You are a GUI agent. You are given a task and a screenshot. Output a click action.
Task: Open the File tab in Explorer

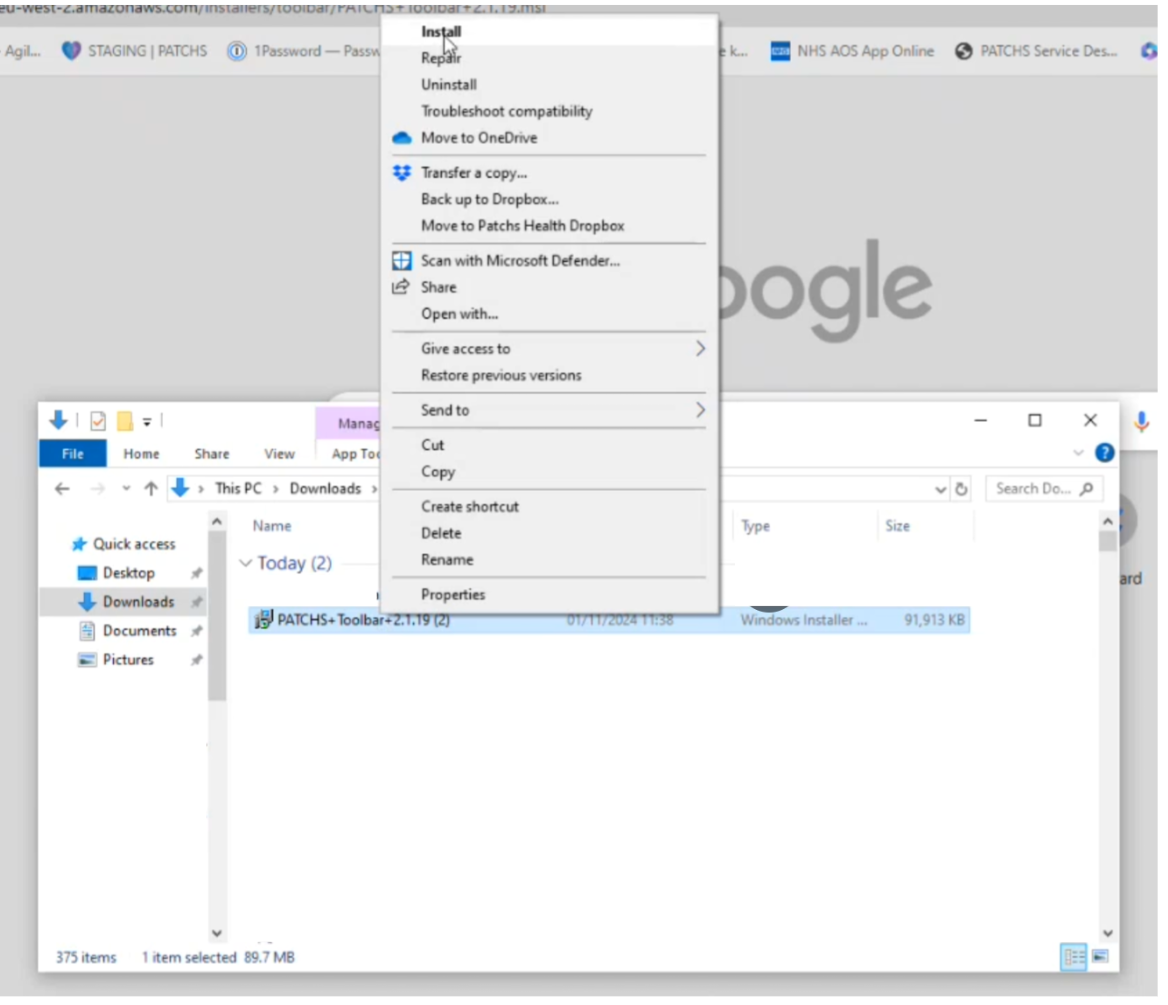coord(72,454)
